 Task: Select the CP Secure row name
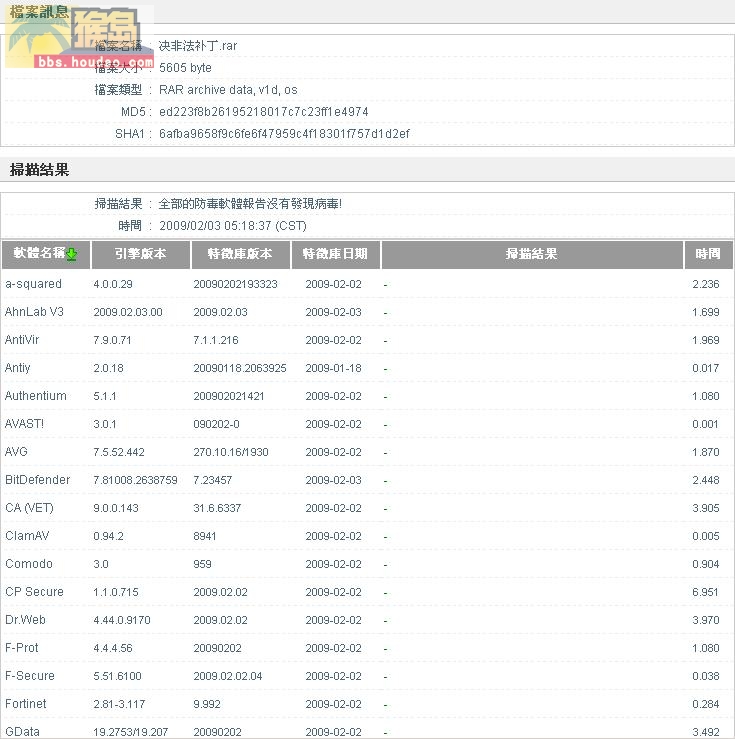tap(34, 592)
